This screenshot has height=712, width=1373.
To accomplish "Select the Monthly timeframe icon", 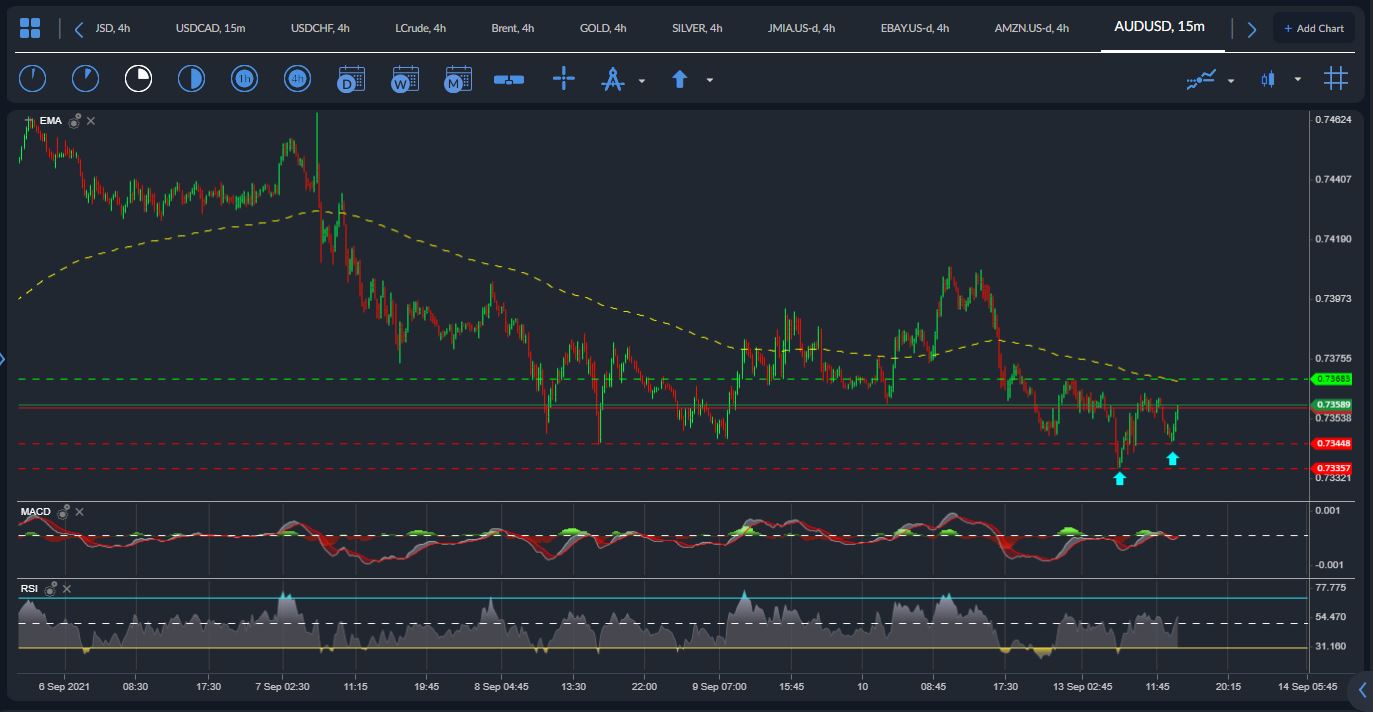I will 457,78.
